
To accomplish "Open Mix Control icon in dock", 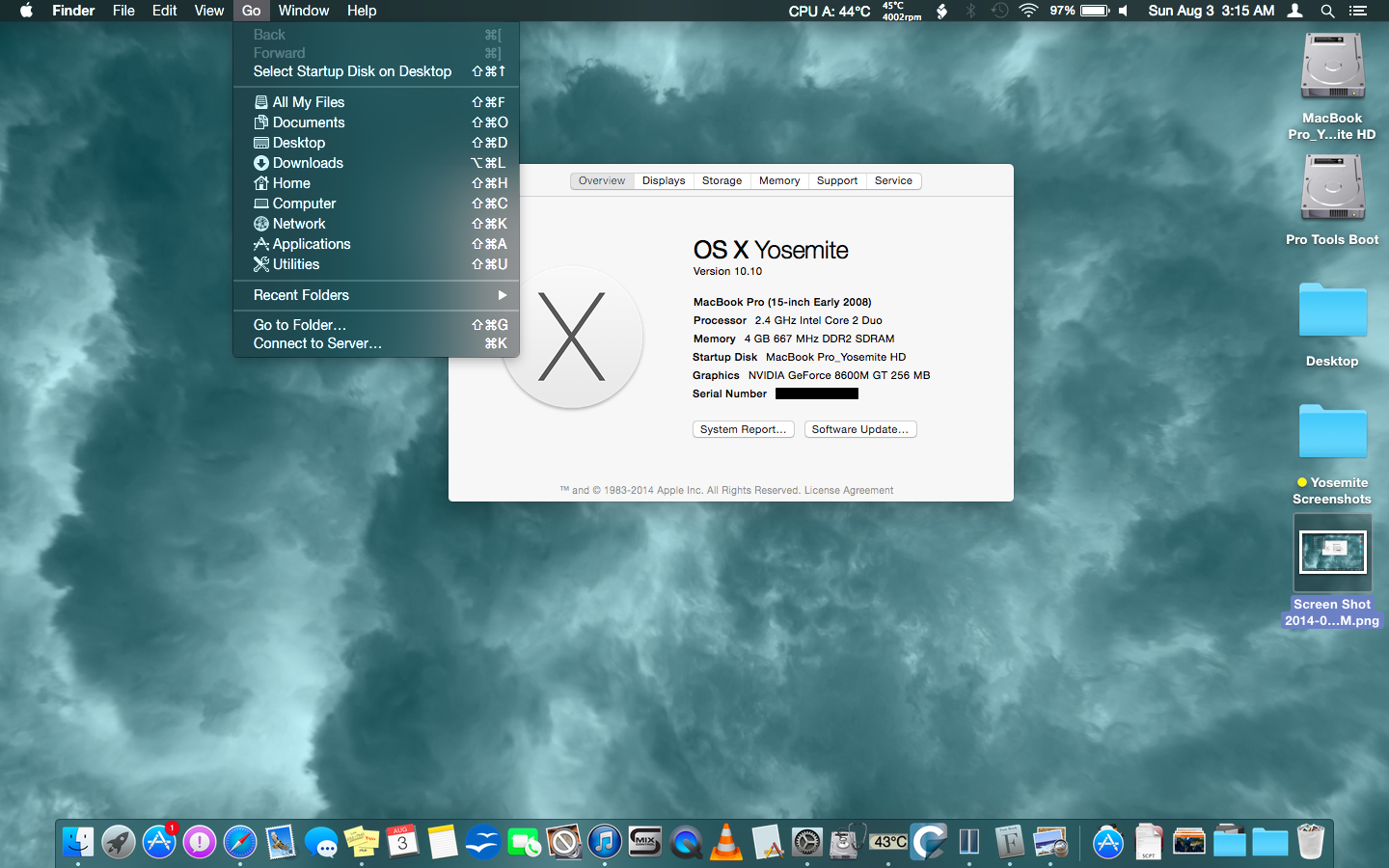I will pyautogui.click(x=645, y=842).
